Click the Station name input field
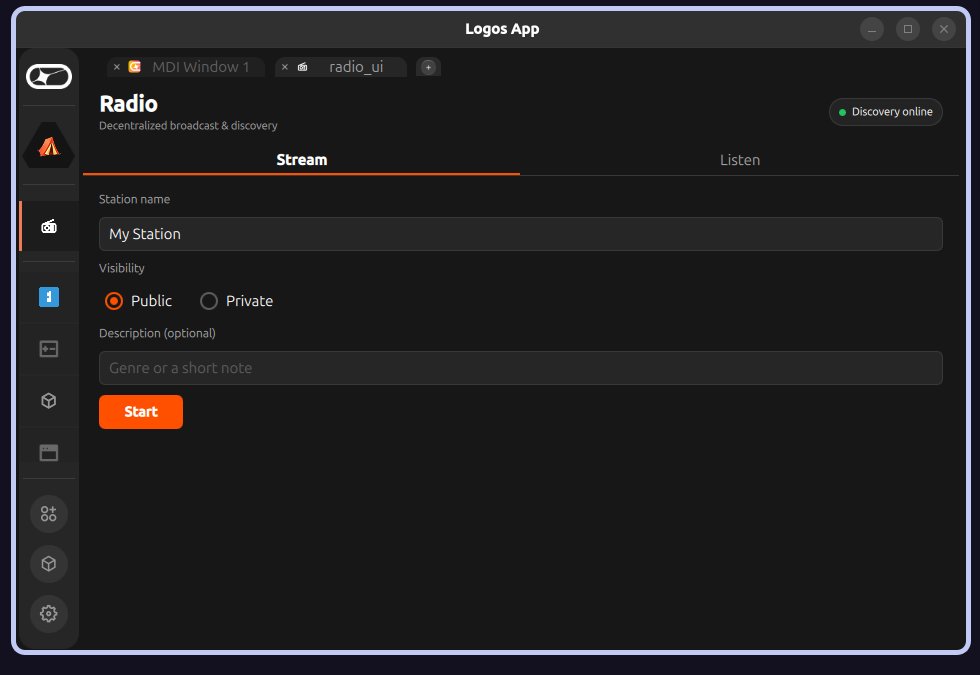 [x=521, y=234]
